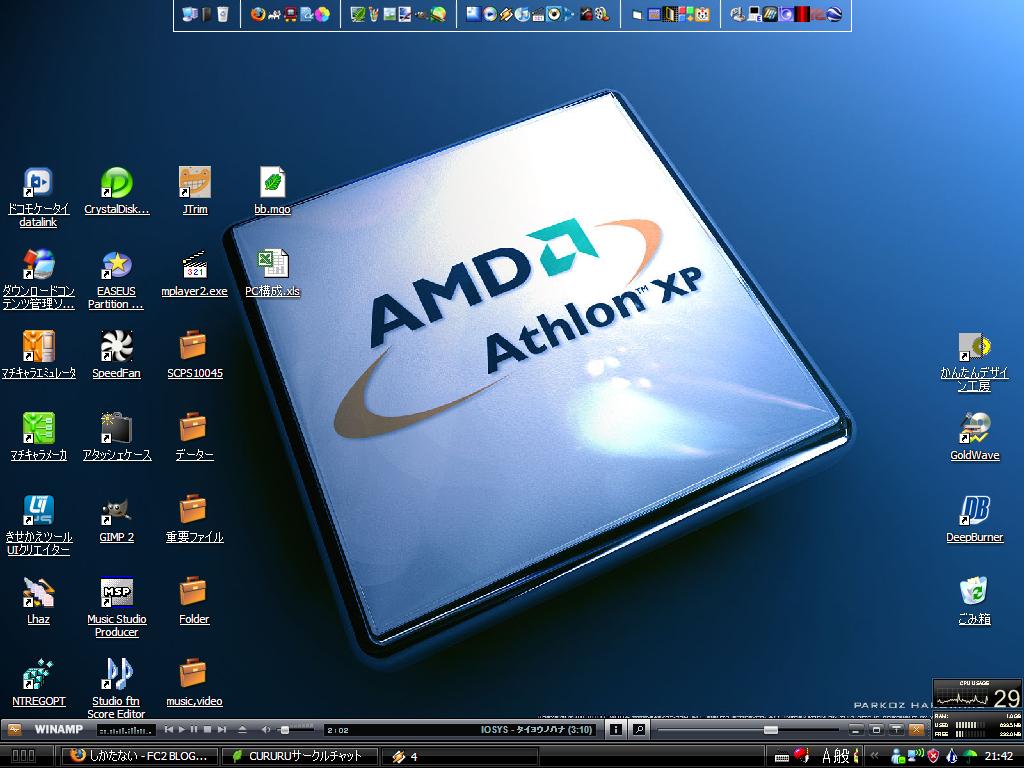Click the 21:42 taskbar clock
The height and width of the screenshot is (768, 1024).
tap(999, 756)
